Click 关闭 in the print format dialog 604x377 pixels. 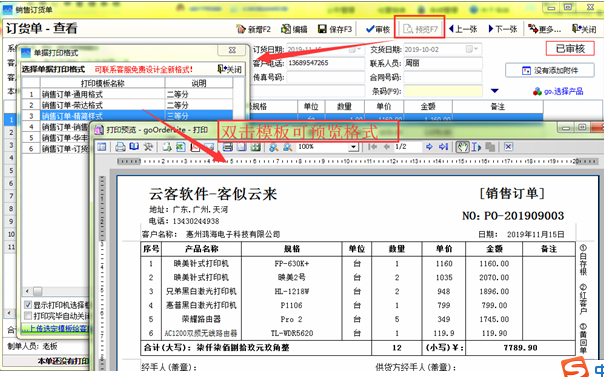230,69
